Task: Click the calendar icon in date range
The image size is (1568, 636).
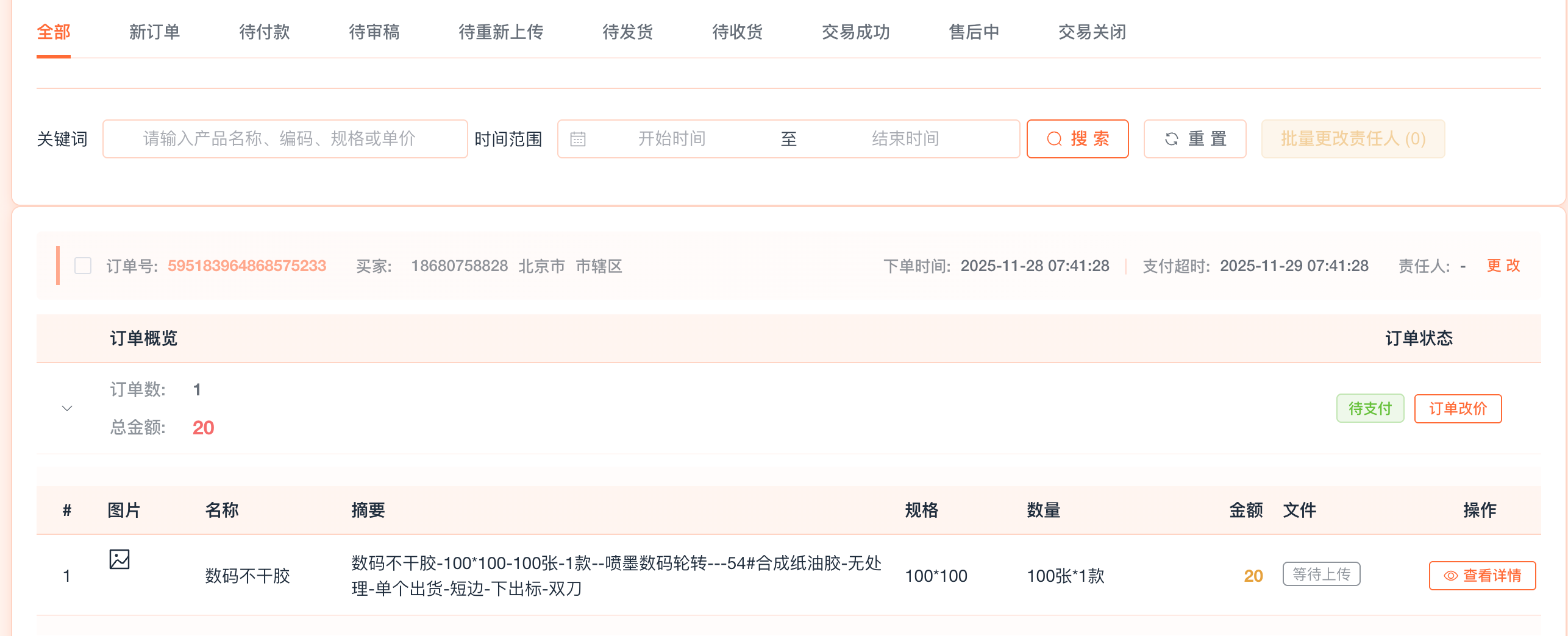Action: (x=577, y=140)
